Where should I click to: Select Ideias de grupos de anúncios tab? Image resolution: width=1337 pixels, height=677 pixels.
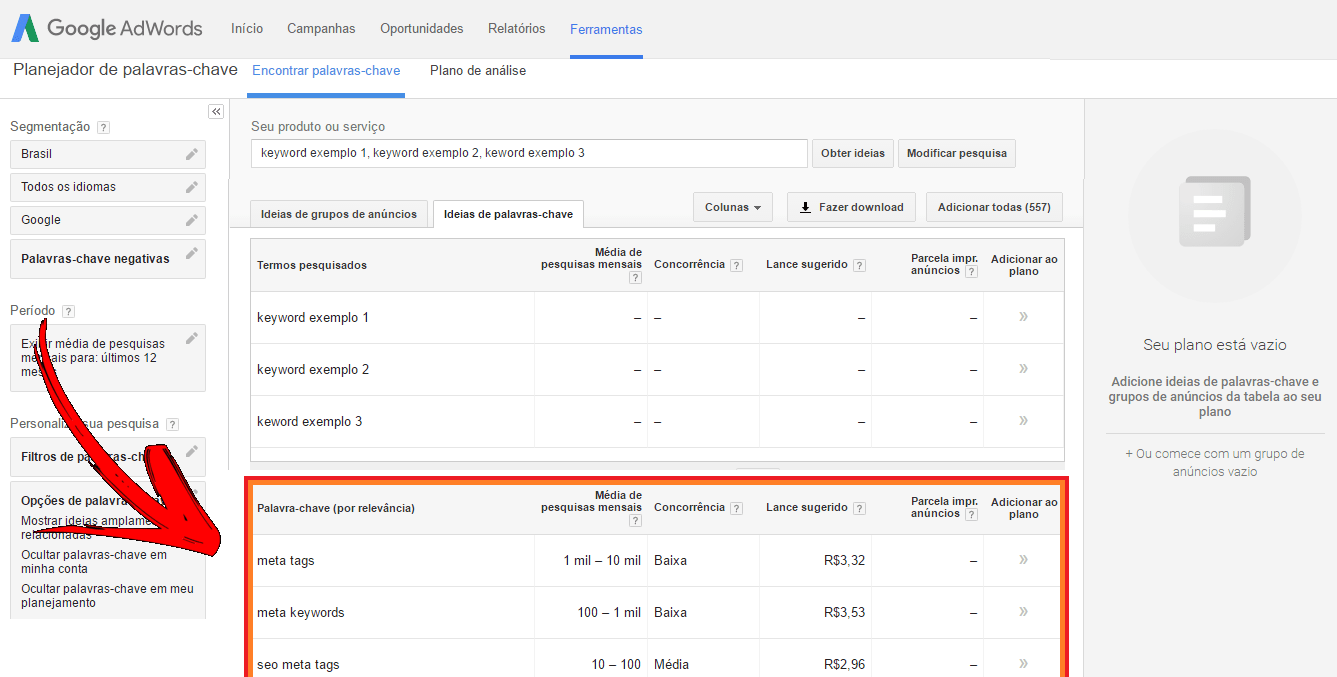(339, 214)
